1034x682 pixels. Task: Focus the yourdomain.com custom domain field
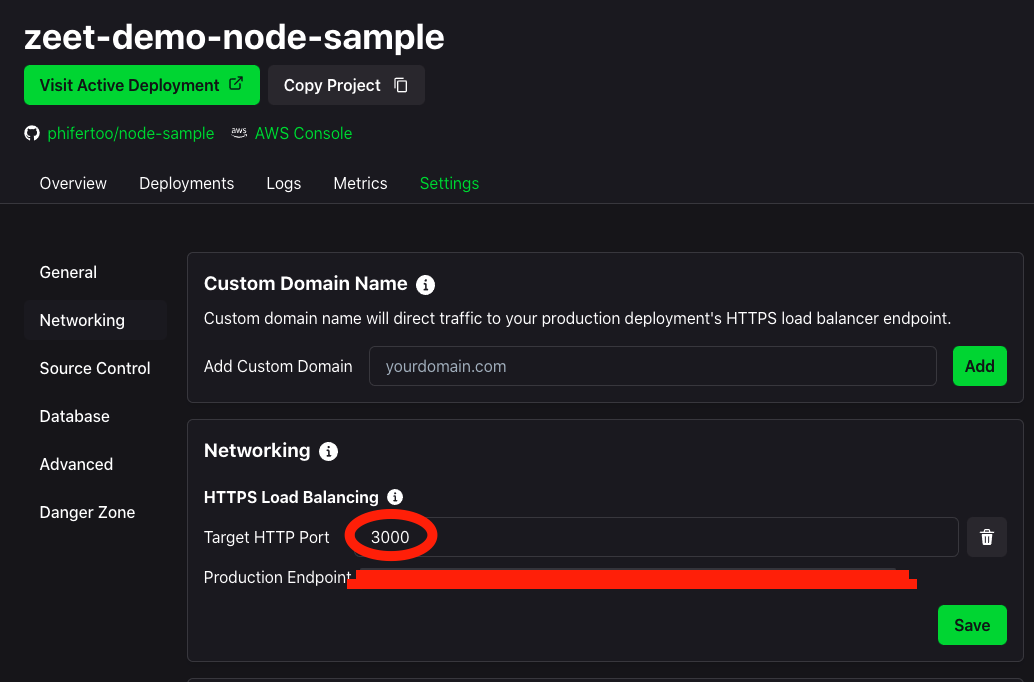pos(652,366)
